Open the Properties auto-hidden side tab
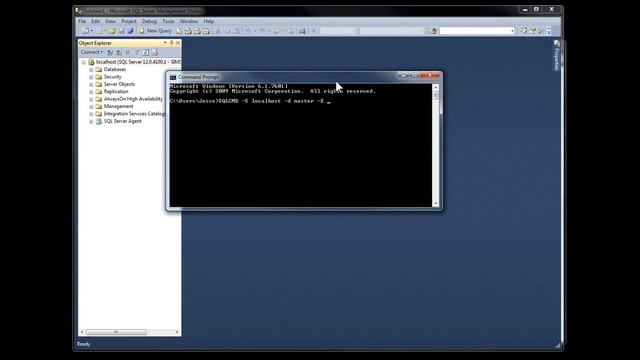Viewport: 640px width, 360px height. (x=556, y=55)
